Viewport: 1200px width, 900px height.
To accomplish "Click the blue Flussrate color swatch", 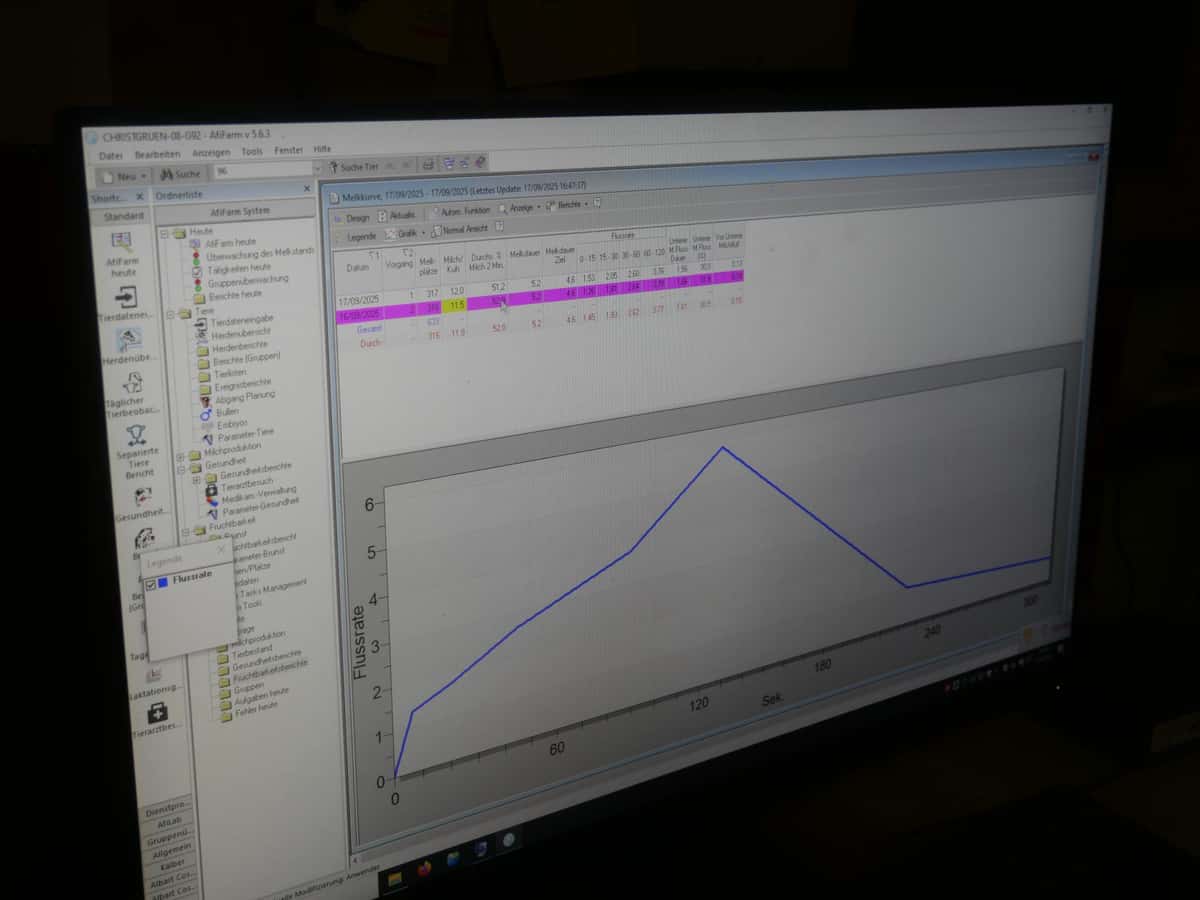I will pos(162,582).
